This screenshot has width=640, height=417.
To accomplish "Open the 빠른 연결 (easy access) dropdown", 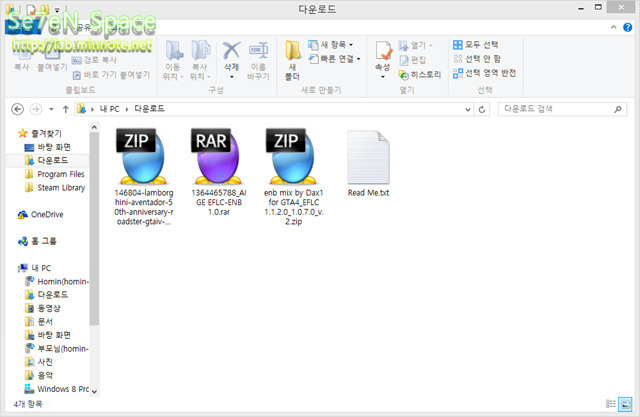I will (335, 59).
